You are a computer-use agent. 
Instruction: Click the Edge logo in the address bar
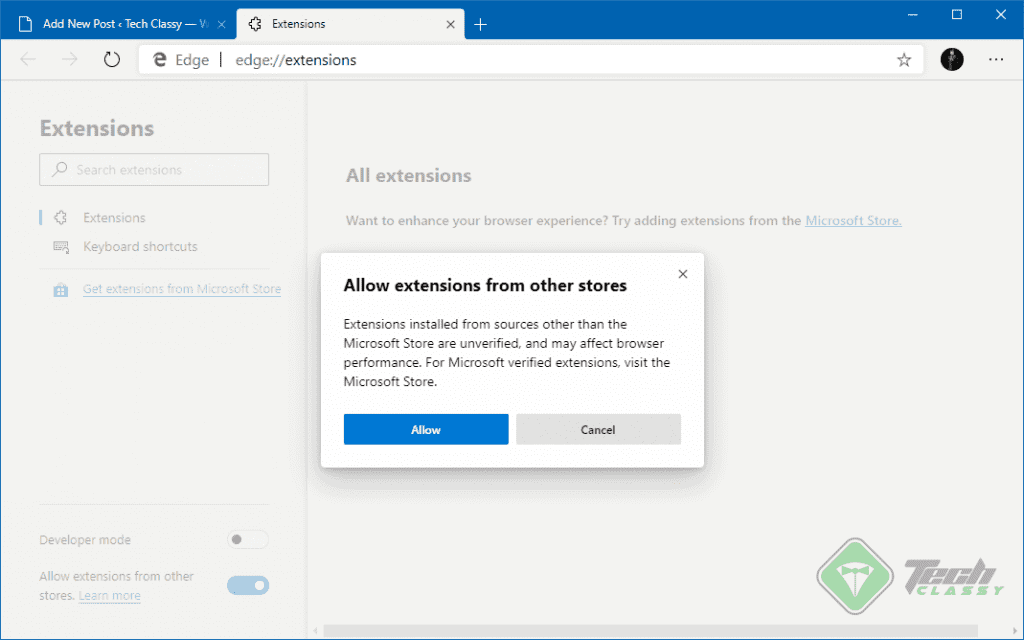pyautogui.click(x=159, y=59)
